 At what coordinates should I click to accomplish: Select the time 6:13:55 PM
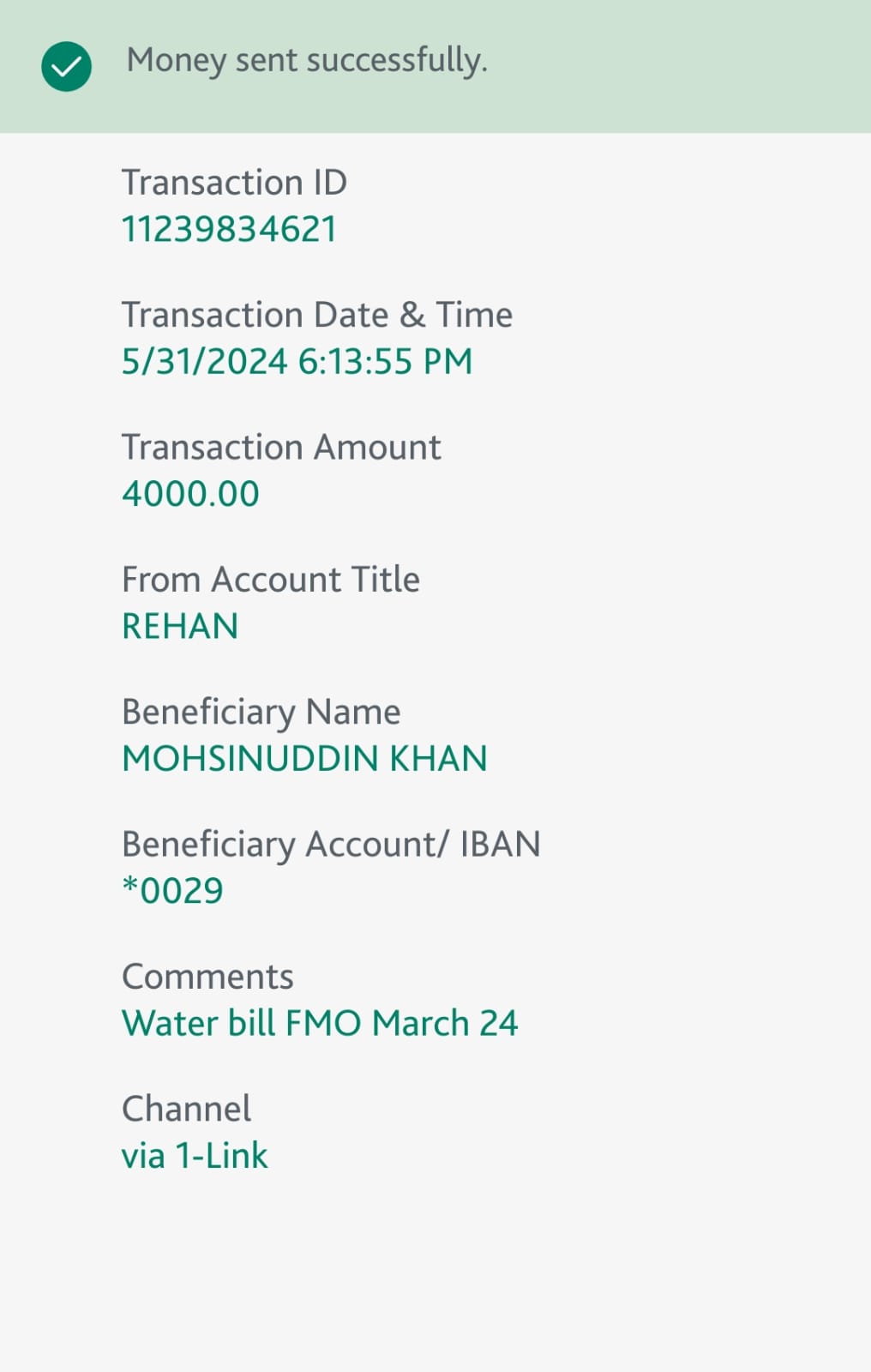385,362
